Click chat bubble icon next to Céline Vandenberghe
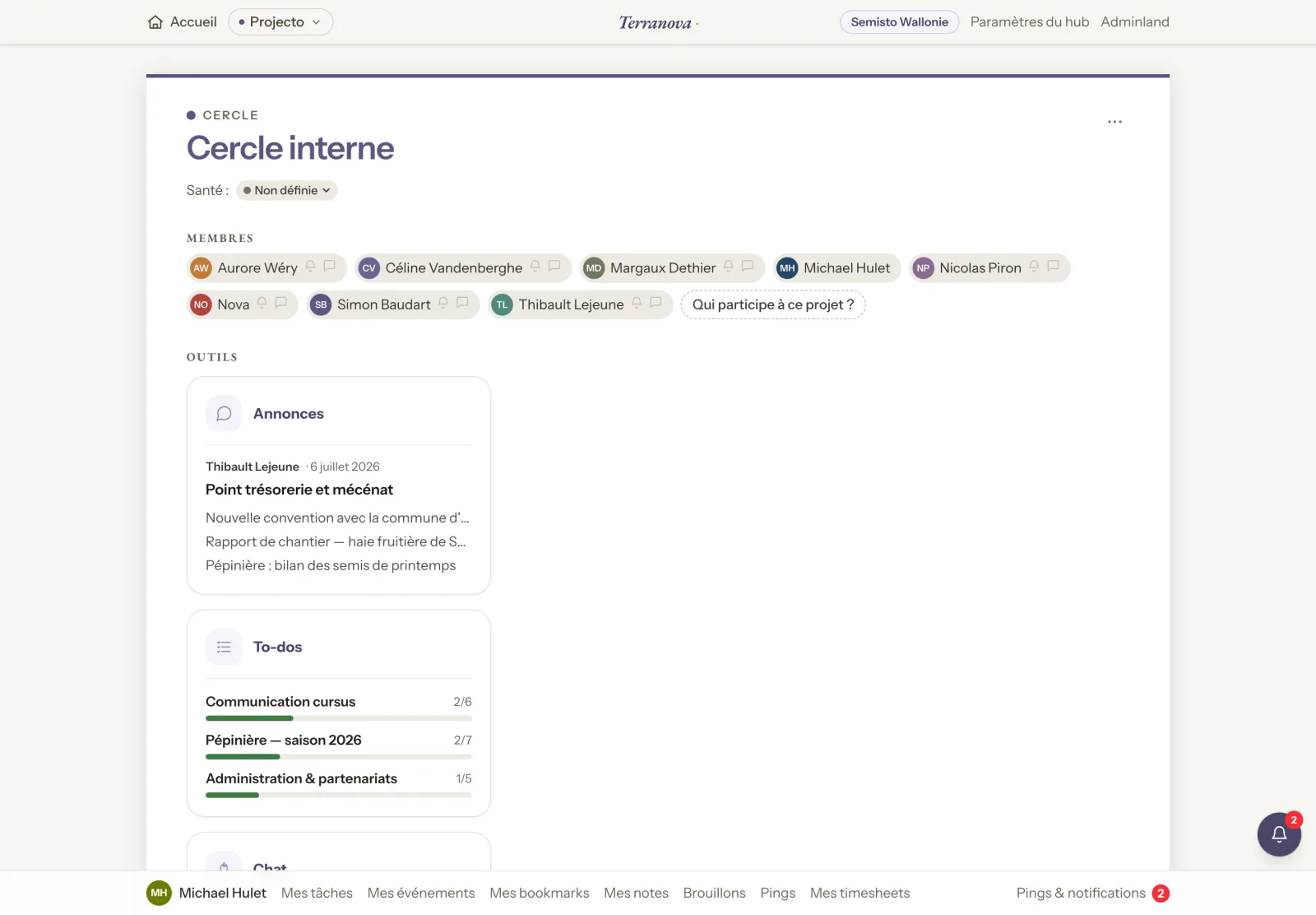The width and height of the screenshot is (1316, 915). [x=554, y=267]
